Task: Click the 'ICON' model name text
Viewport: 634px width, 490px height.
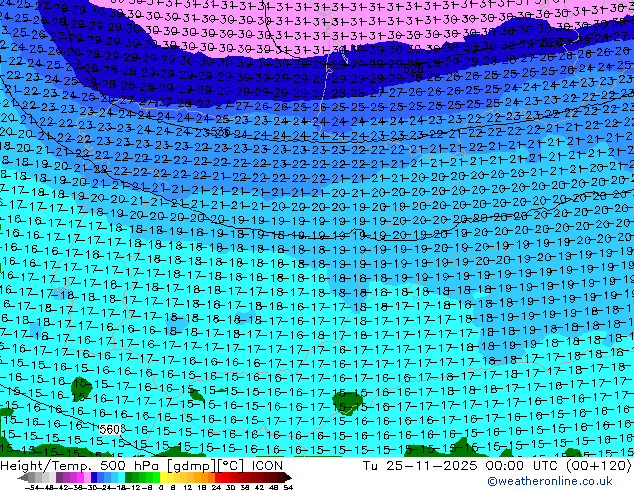Action: [267, 465]
